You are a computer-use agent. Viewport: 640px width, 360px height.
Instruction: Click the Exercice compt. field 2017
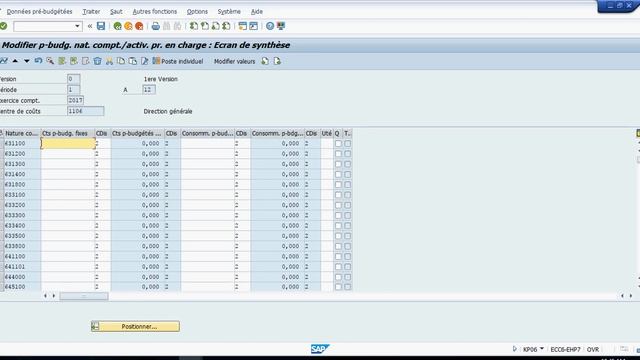point(76,100)
